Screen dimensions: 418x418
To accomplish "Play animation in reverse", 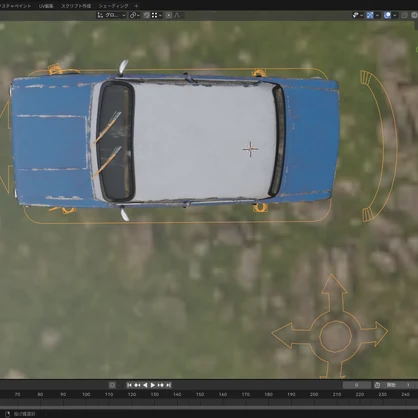I will click(x=145, y=385).
